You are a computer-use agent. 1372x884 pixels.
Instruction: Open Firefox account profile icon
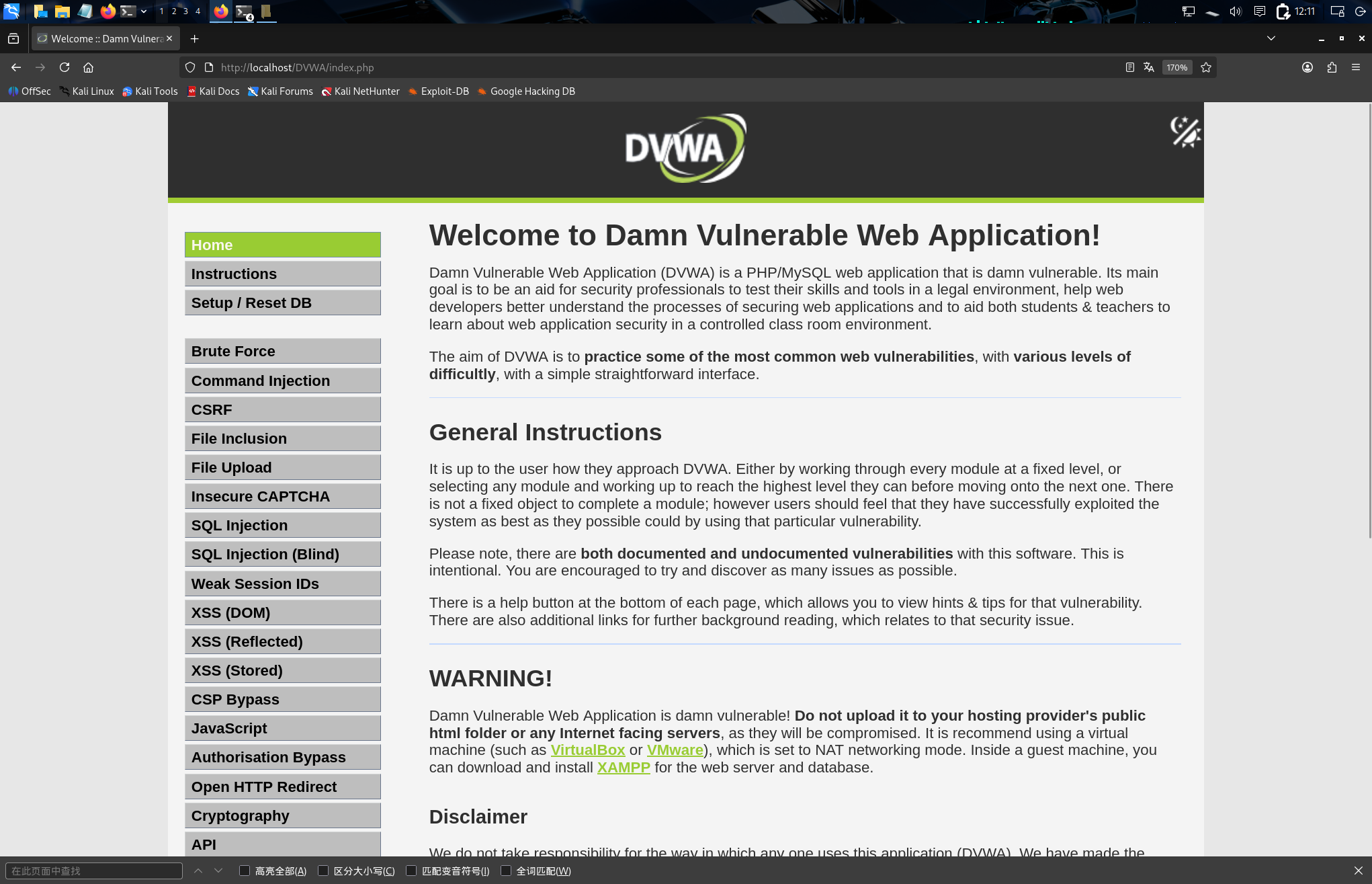click(x=1307, y=67)
